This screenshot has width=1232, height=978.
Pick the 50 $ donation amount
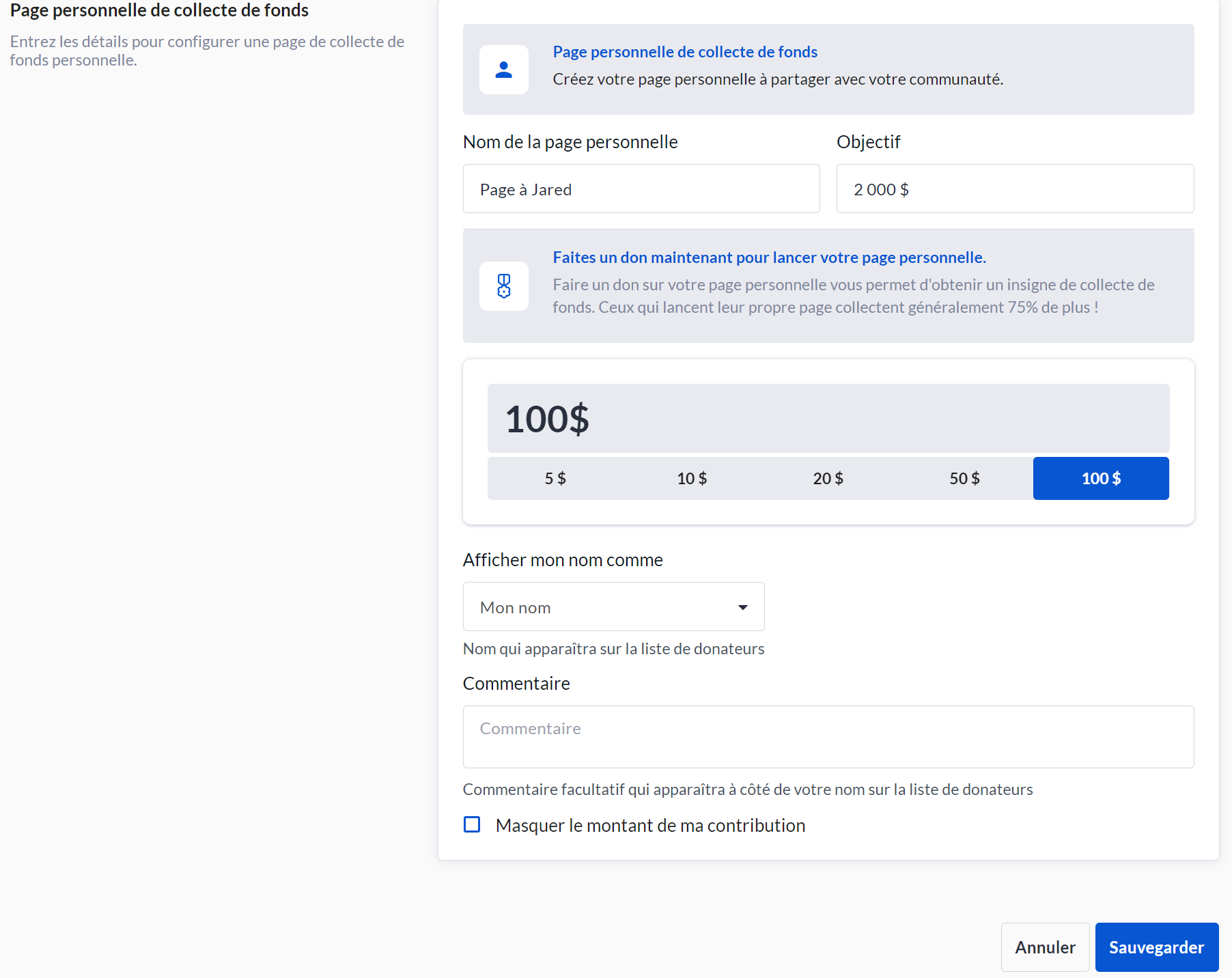coord(964,479)
